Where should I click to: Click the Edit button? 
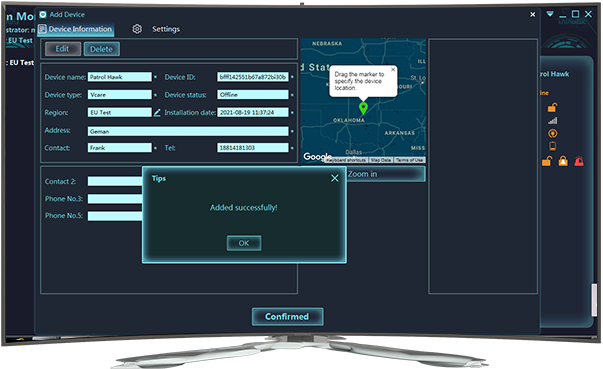pos(63,49)
